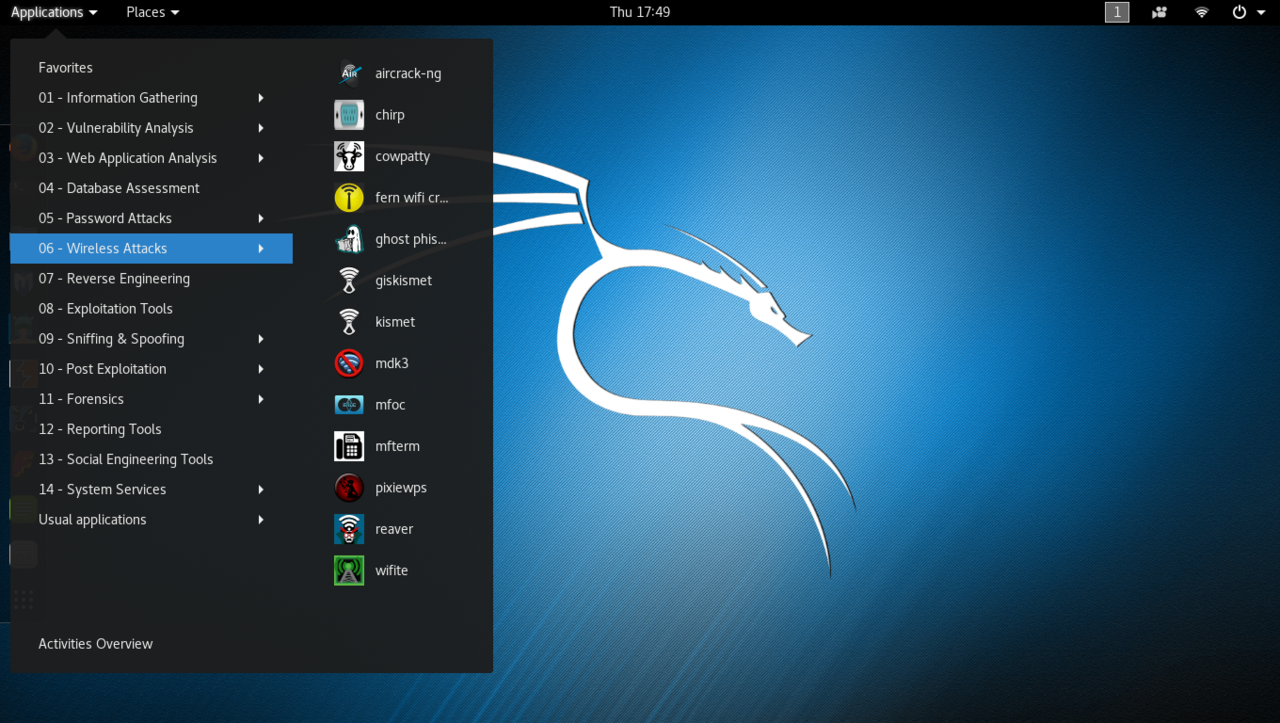Click 02 - Vulnerability Analysis label
The image size is (1280, 723).
pyautogui.click(x=116, y=128)
